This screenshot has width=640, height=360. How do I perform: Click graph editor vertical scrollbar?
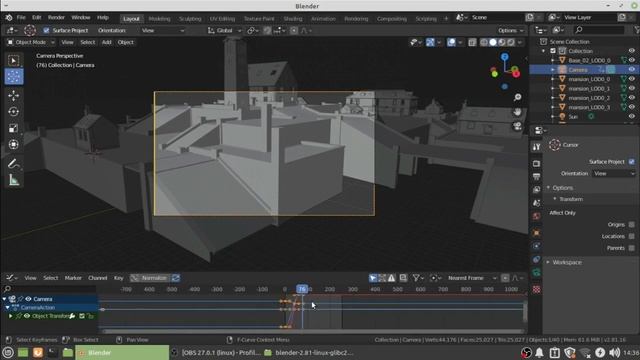[x=525, y=312]
